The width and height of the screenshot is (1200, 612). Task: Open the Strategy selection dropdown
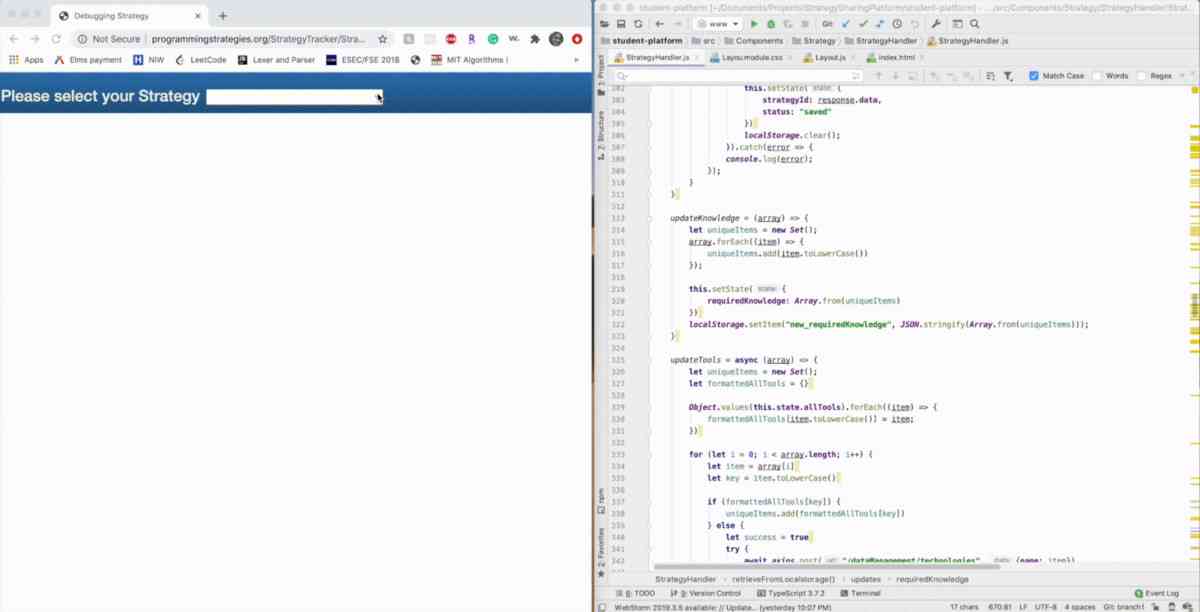pos(295,97)
